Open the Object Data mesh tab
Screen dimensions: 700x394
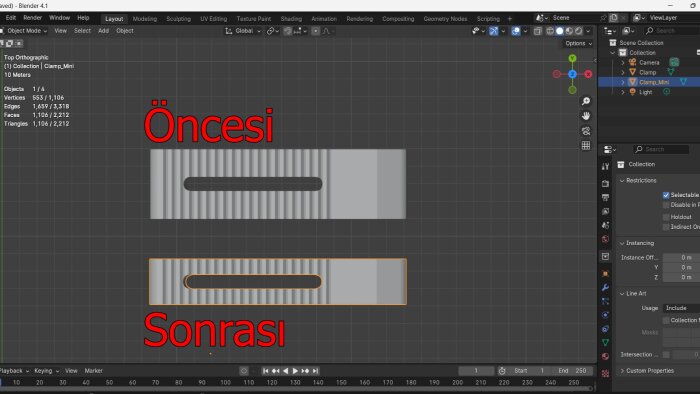coord(605,343)
